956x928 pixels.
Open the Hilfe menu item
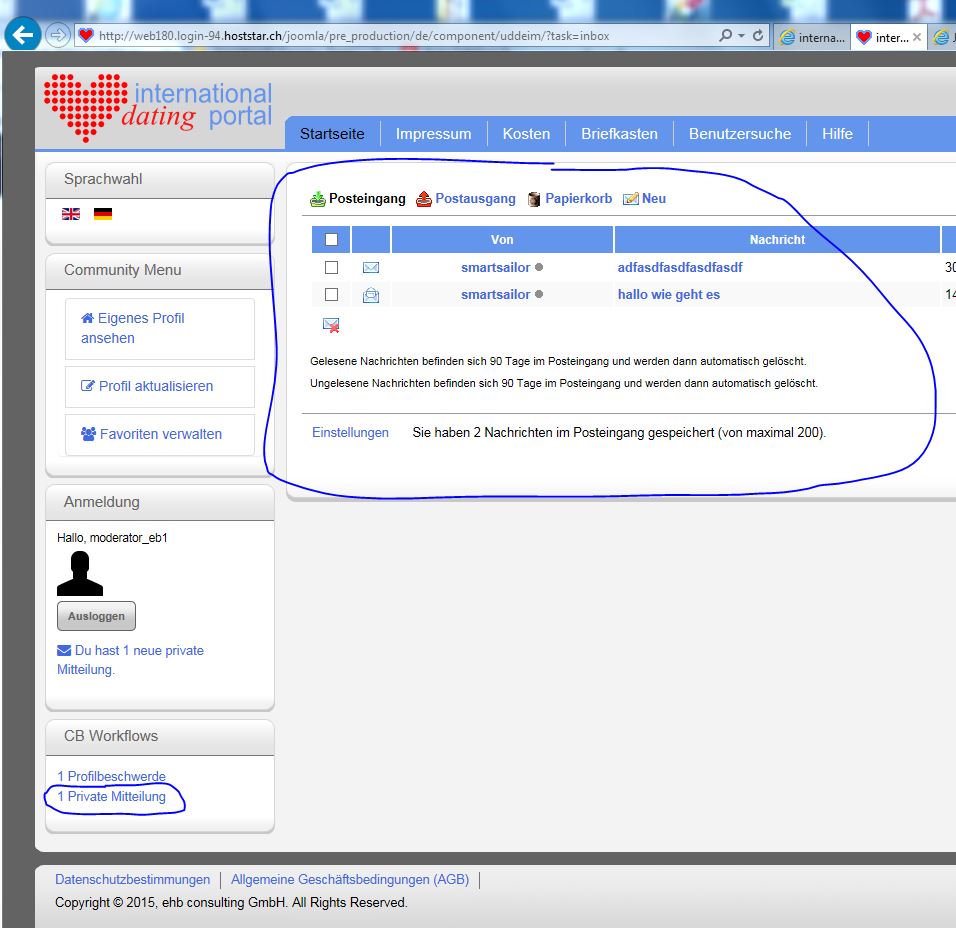click(x=837, y=134)
